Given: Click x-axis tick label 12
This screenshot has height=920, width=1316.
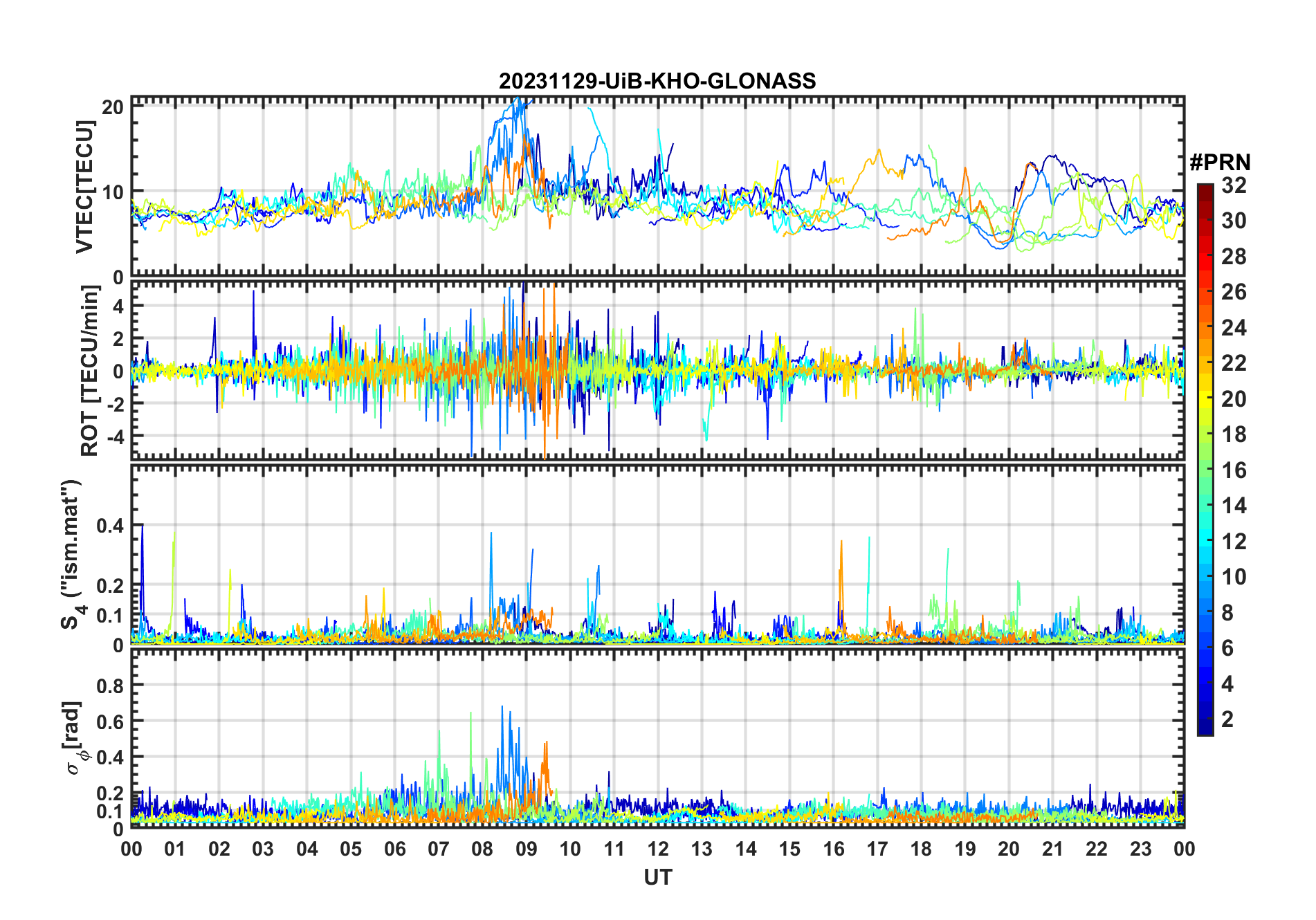Looking at the screenshot, I should 657,849.
